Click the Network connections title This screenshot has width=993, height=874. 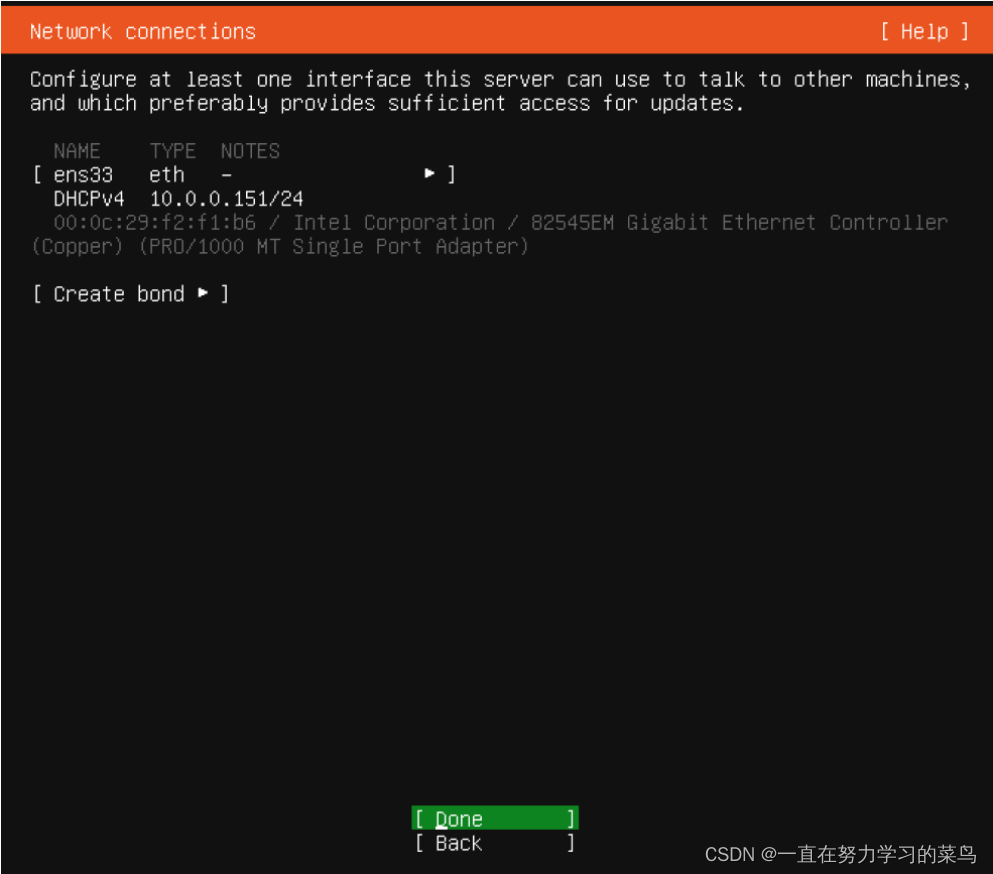coord(143,31)
